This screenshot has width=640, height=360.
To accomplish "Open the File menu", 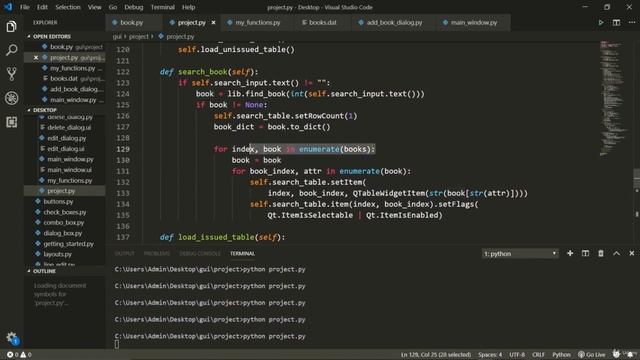I will pyautogui.click(x=24, y=7).
